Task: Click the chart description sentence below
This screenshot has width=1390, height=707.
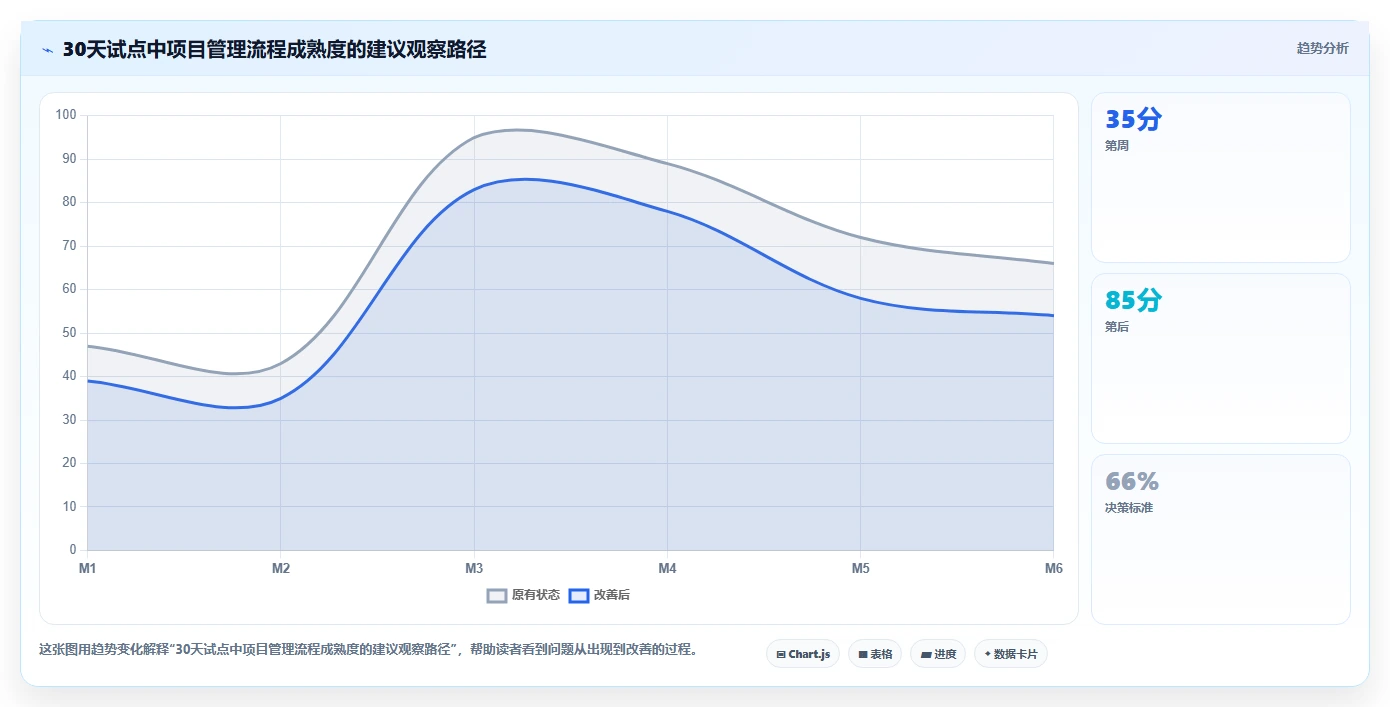Action: click(368, 649)
